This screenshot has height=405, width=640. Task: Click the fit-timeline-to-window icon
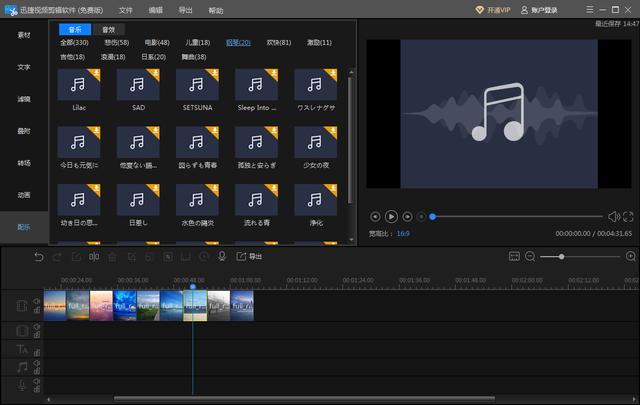pos(514,257)
